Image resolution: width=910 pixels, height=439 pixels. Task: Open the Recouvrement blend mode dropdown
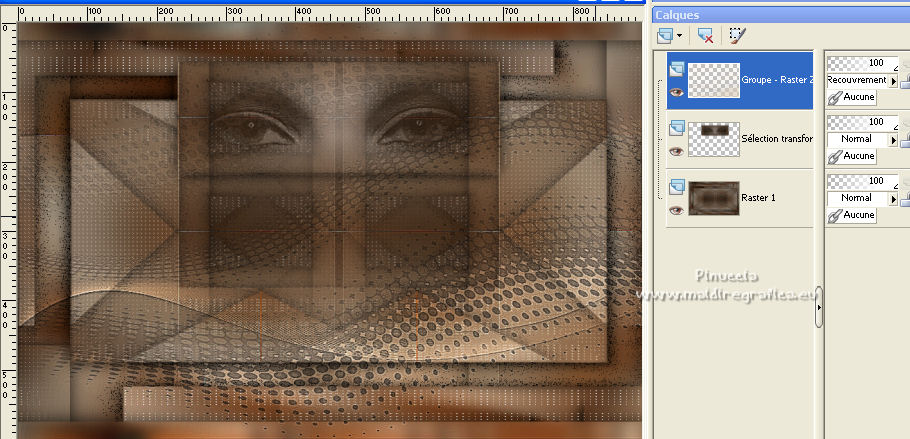[894, 81]
